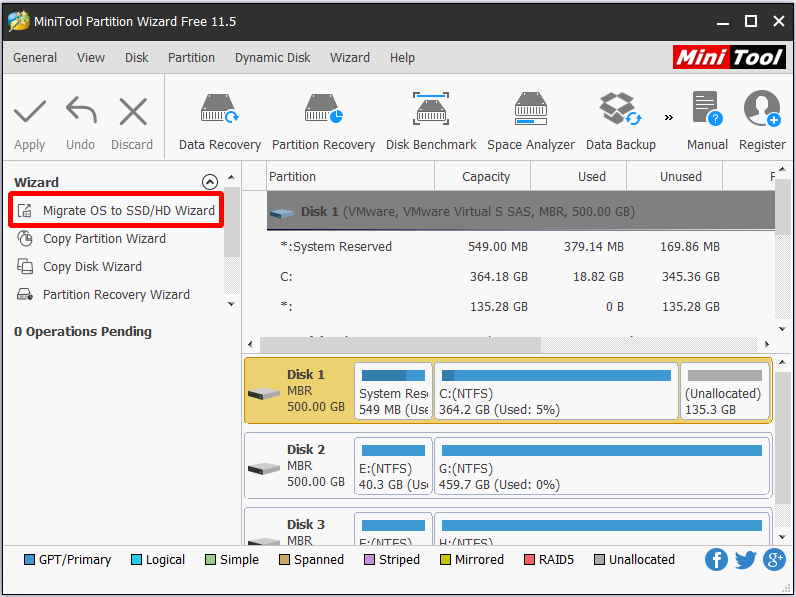The image size is (796, 597).
Task: Open the Dynamic Disk menu
Action: click(273, 57)
